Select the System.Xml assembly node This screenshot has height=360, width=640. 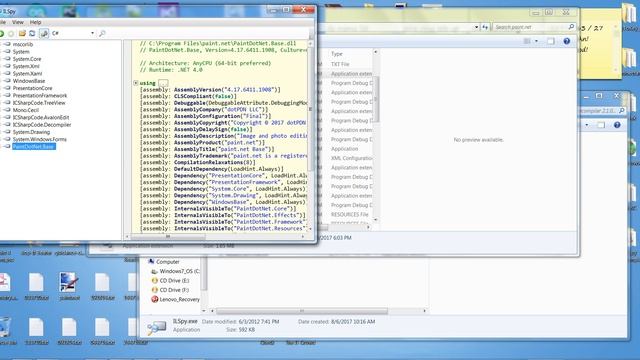coord(26,66)
